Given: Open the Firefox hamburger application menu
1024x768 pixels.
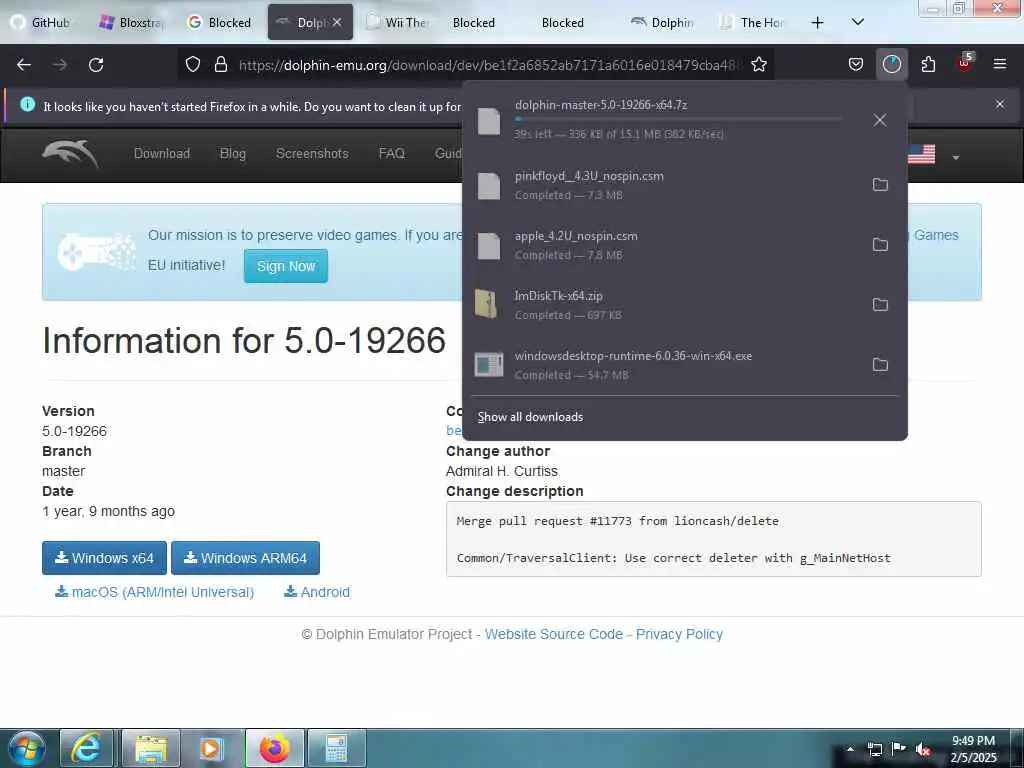Looking at the screenshot, I should pyautogui.click(x=1000, y=64).
